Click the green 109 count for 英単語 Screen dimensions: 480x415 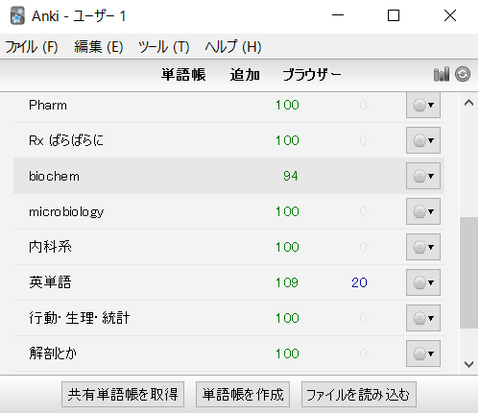pyautogui.click(x=287, y=283)
